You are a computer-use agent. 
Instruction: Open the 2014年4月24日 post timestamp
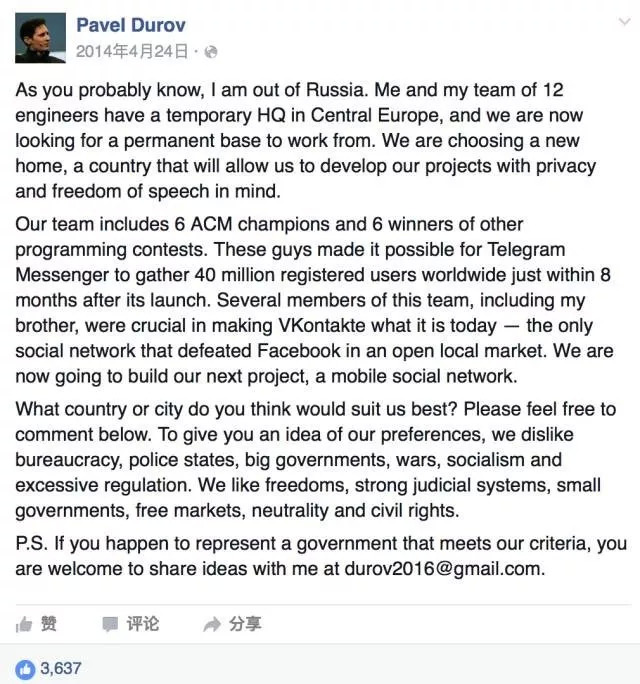pos(132,50)
